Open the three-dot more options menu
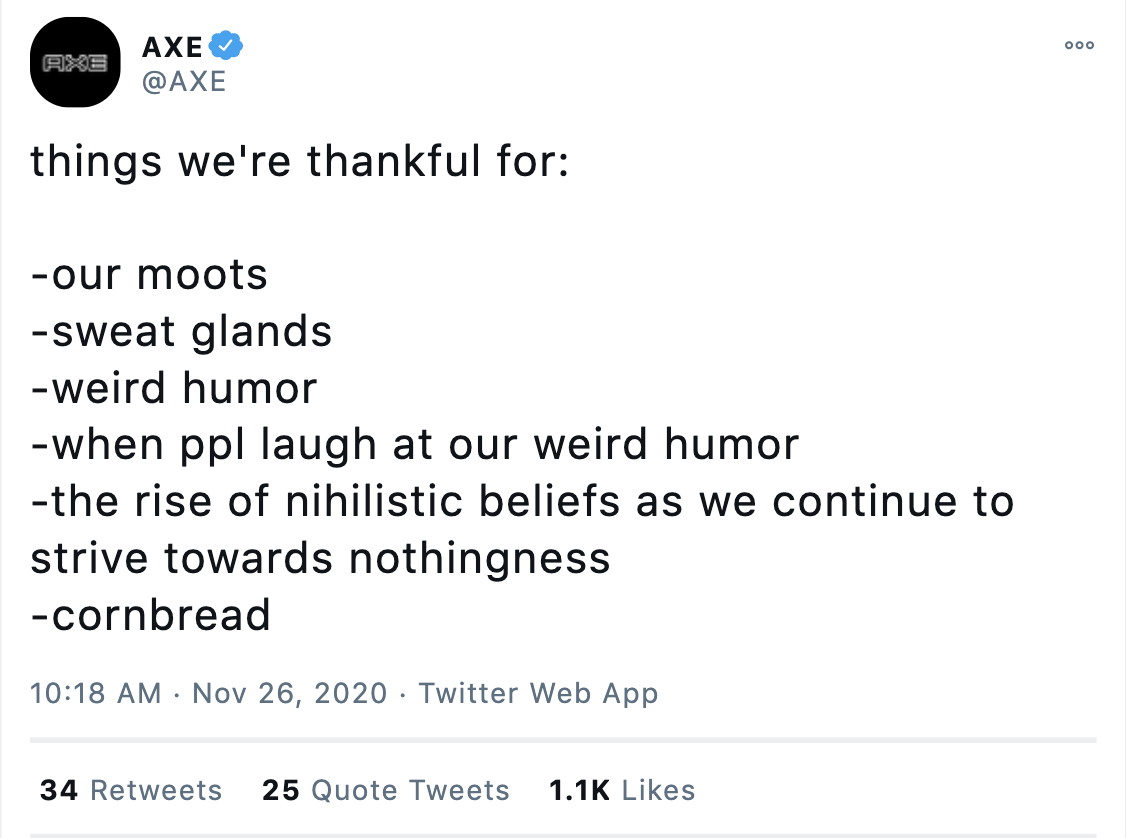 (1079, 45)
